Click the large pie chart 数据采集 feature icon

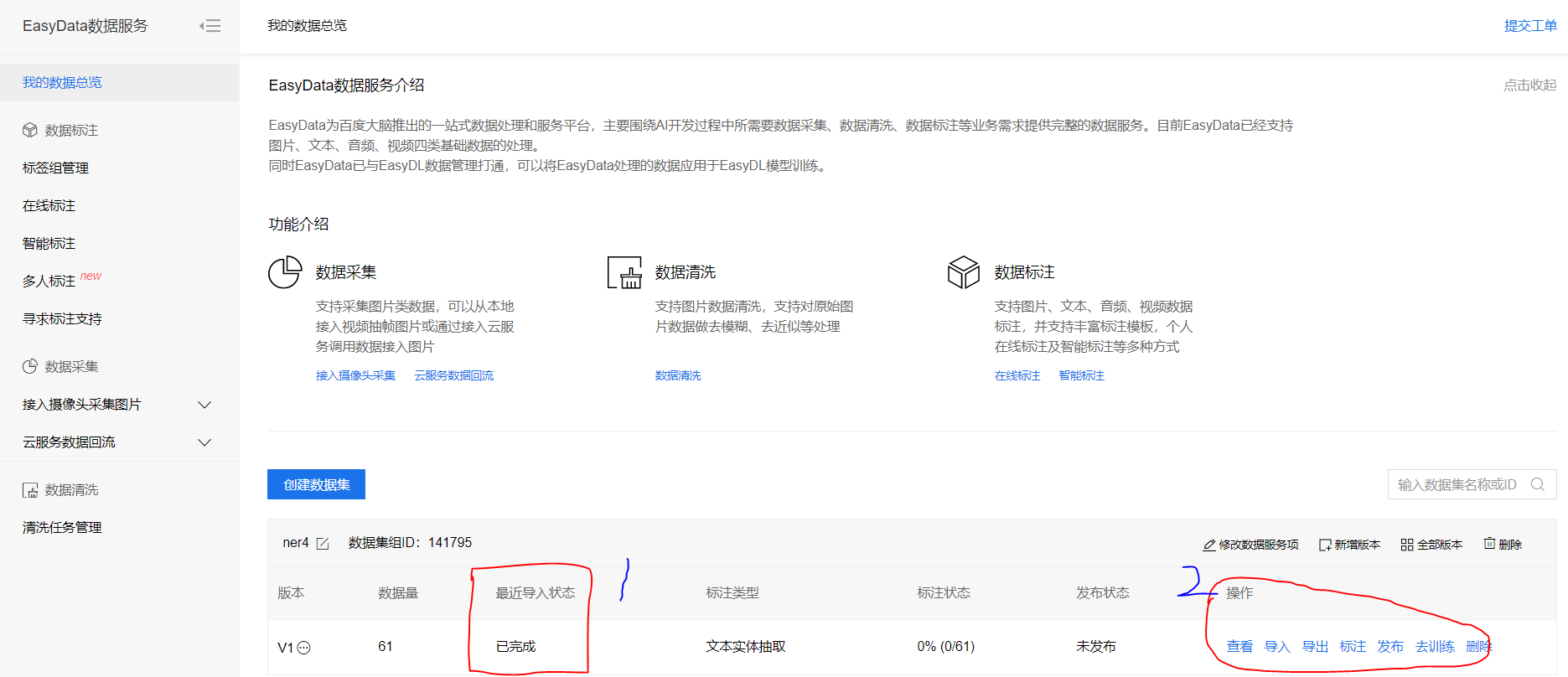pos(285,272)
